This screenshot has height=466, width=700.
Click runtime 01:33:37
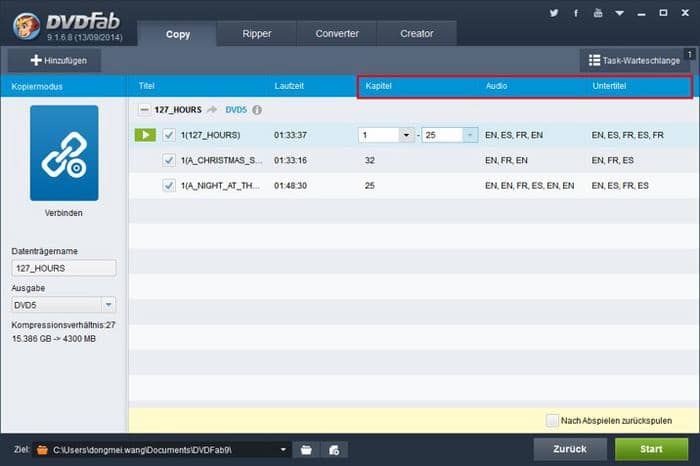coord(290,135)
